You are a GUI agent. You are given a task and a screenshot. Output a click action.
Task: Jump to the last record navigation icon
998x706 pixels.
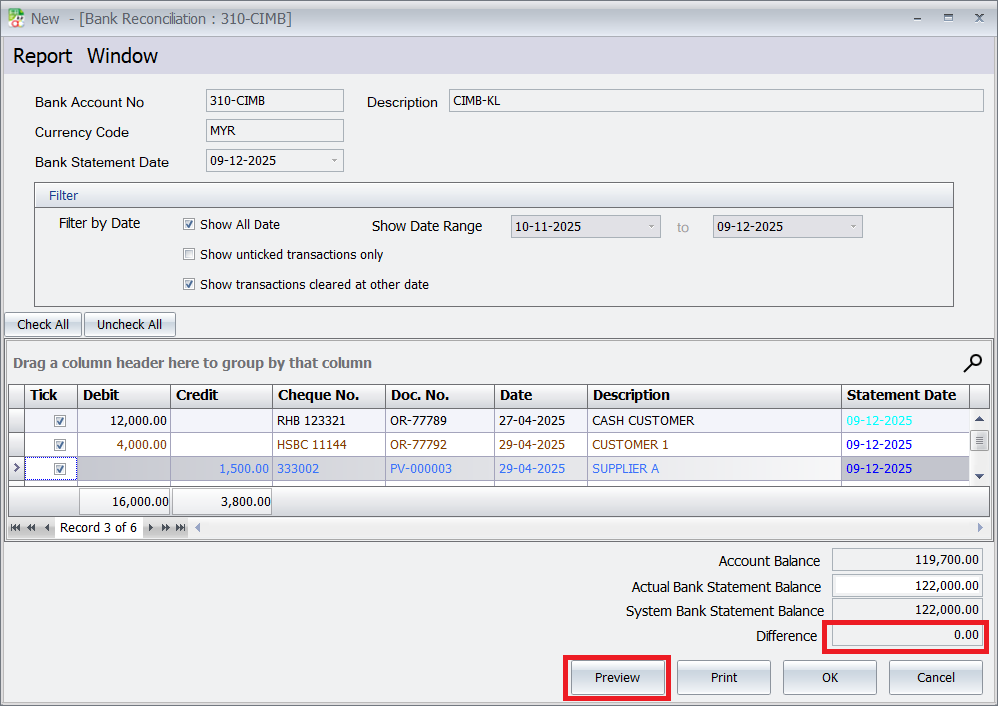(178, 527)
